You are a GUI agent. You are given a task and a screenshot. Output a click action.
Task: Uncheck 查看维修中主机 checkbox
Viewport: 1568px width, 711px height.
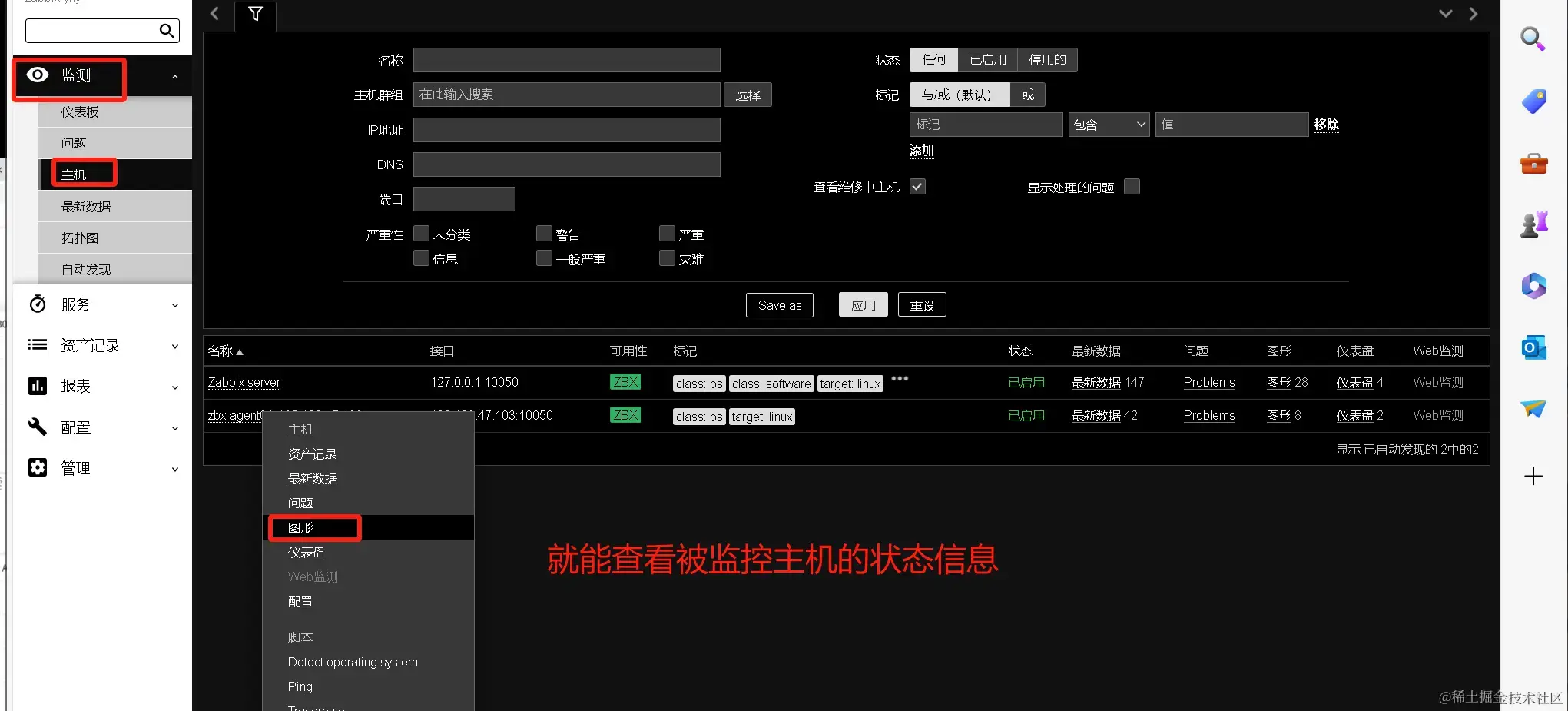(x=917, y=187)
